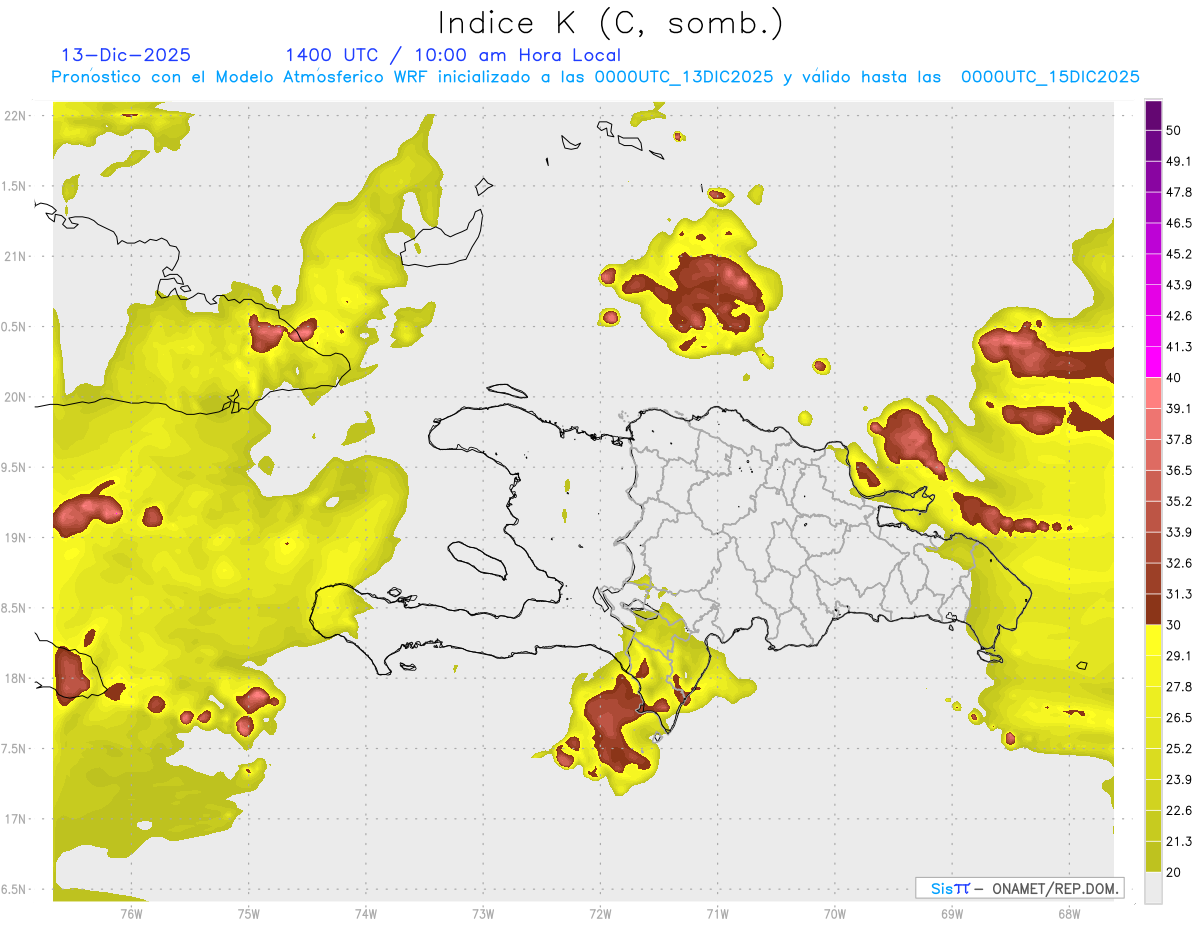The height and width of the screenshot is (927, 1200).
Task: Click the "21N" latitude axis label
Action: click(16, 257)
